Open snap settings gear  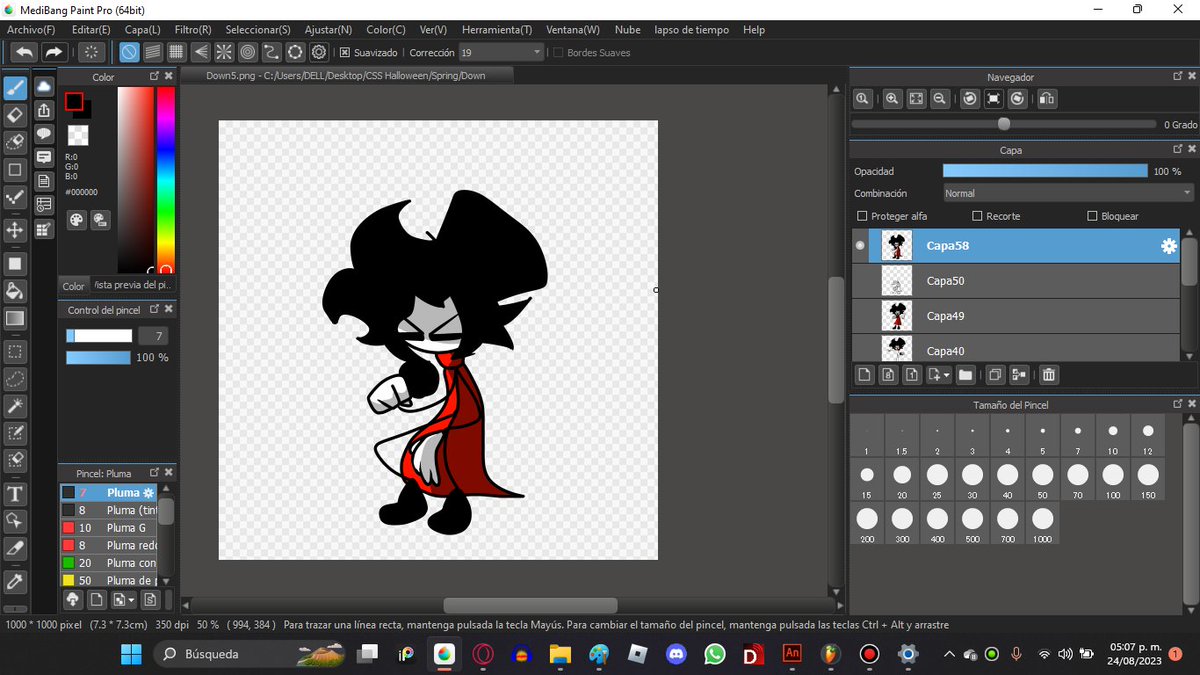point(320,52)
